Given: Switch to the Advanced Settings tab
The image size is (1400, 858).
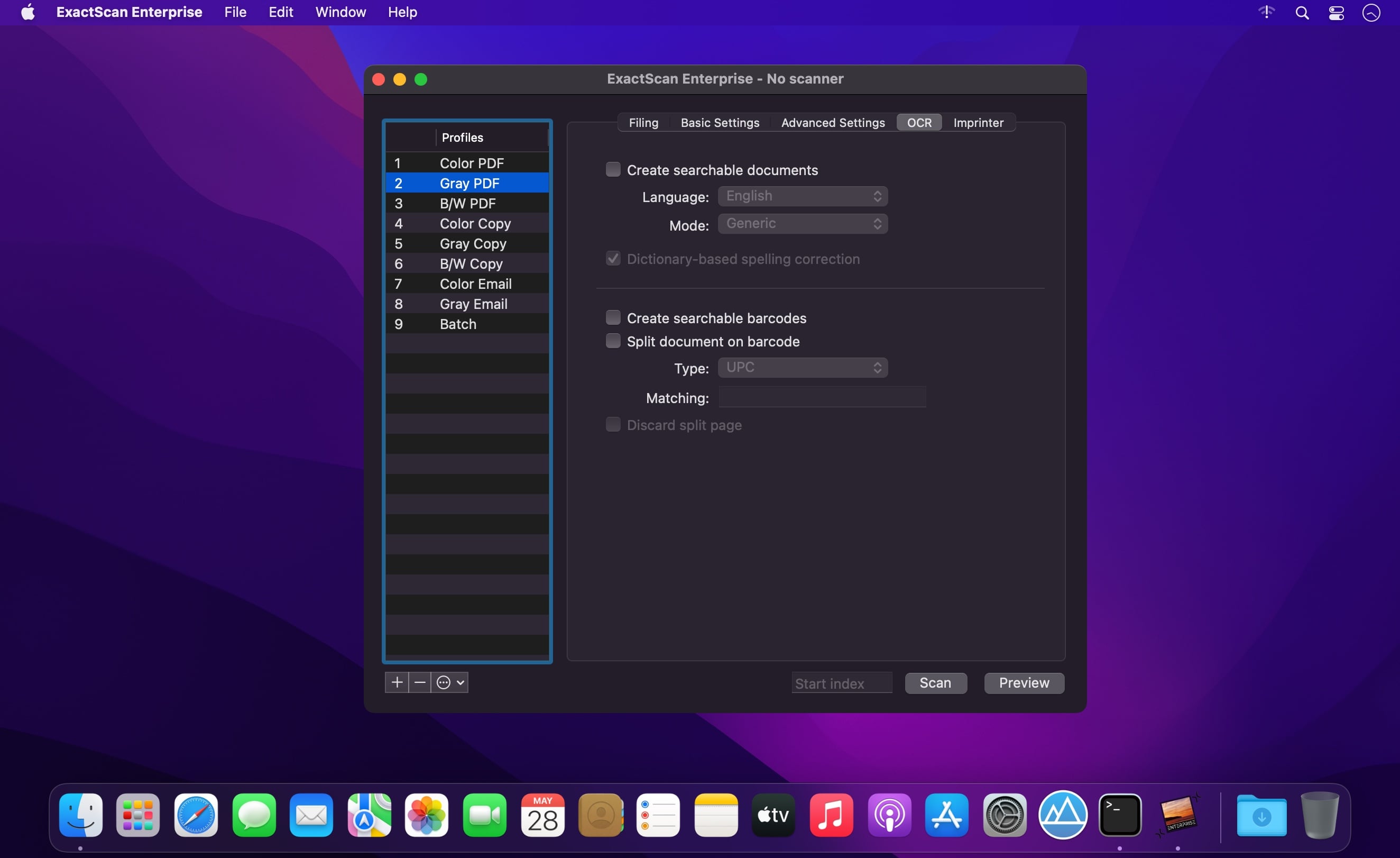Looking at the screenshot, I should point(832,123).
